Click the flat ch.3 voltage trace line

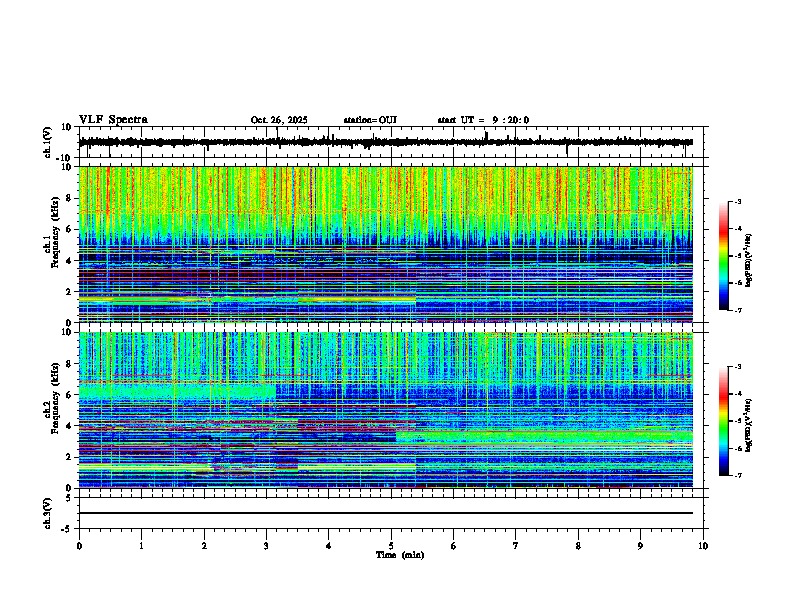[386, 513]
